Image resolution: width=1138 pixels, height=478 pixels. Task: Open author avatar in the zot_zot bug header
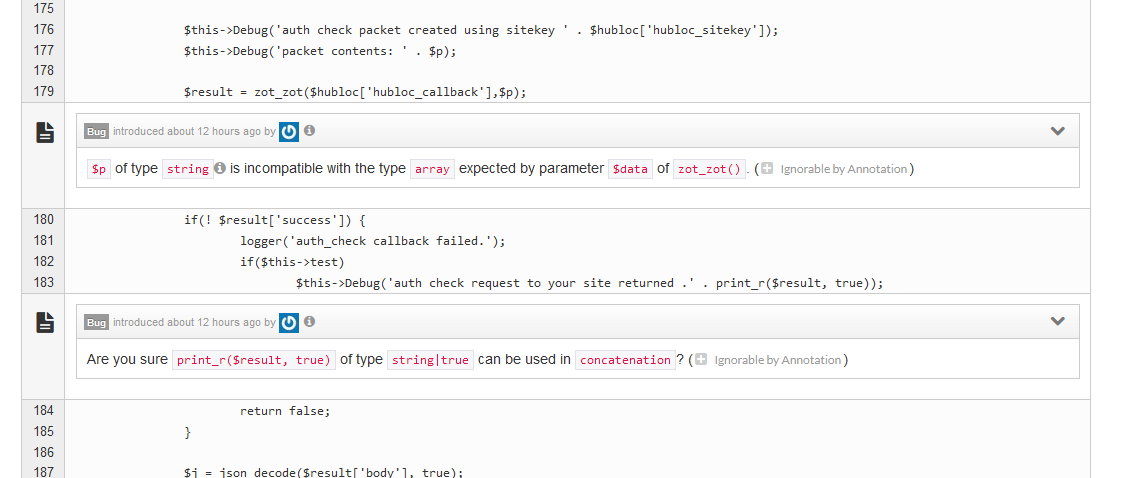289,132
